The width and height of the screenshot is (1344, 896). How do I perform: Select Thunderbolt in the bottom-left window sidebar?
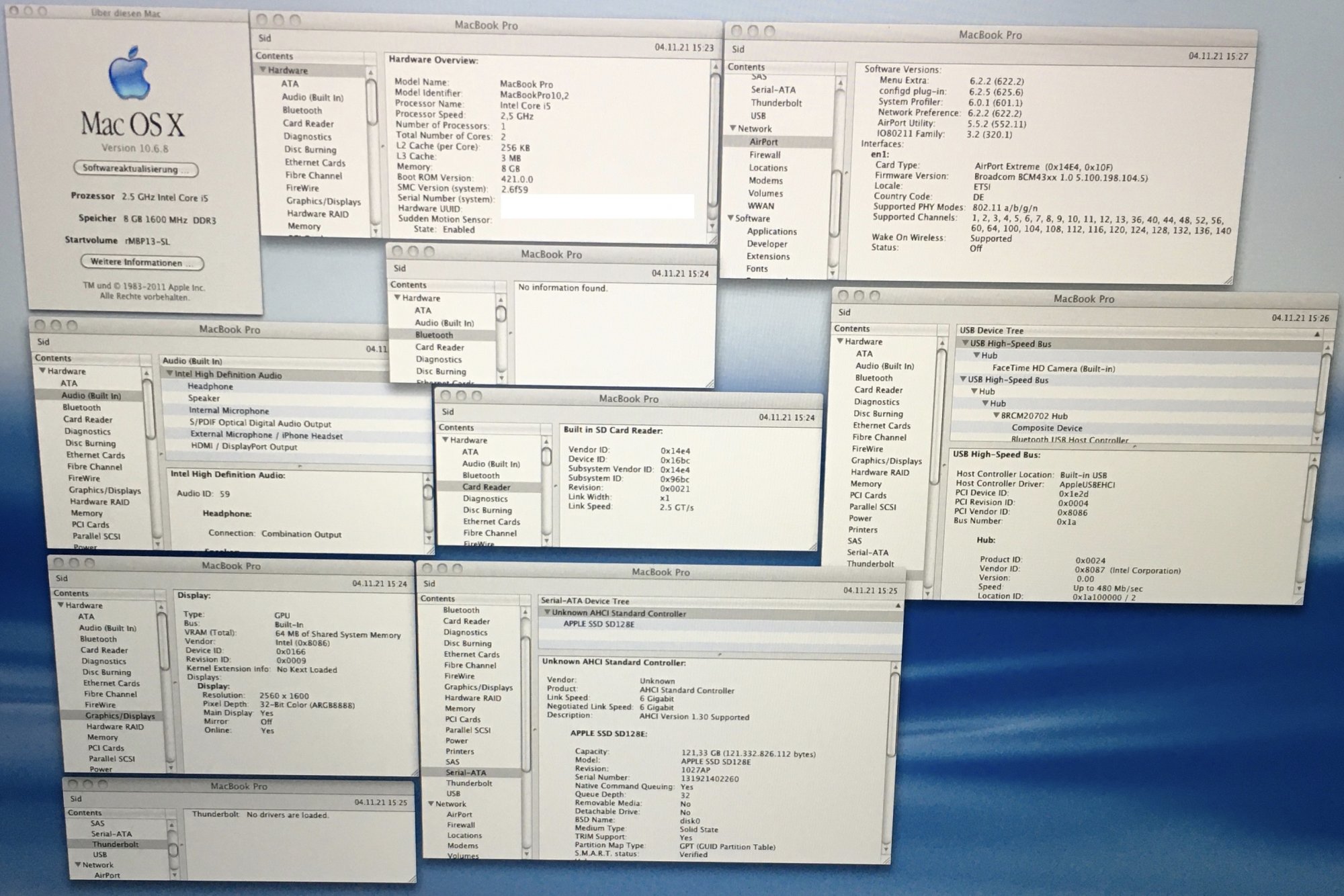pos(115,844)
